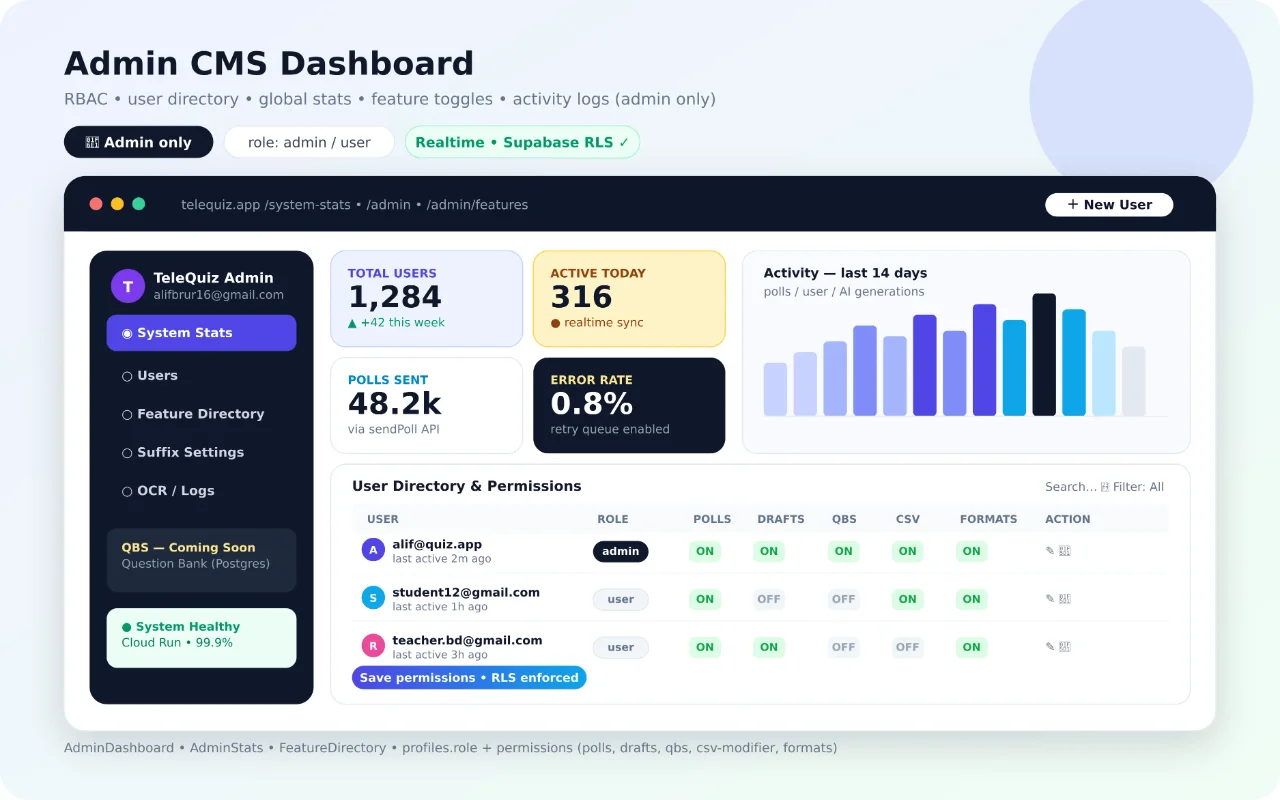The image size is (1280, 800).
Task: Click the tallest dark navy bar in Activity chart
Action: pos(1044,354)
